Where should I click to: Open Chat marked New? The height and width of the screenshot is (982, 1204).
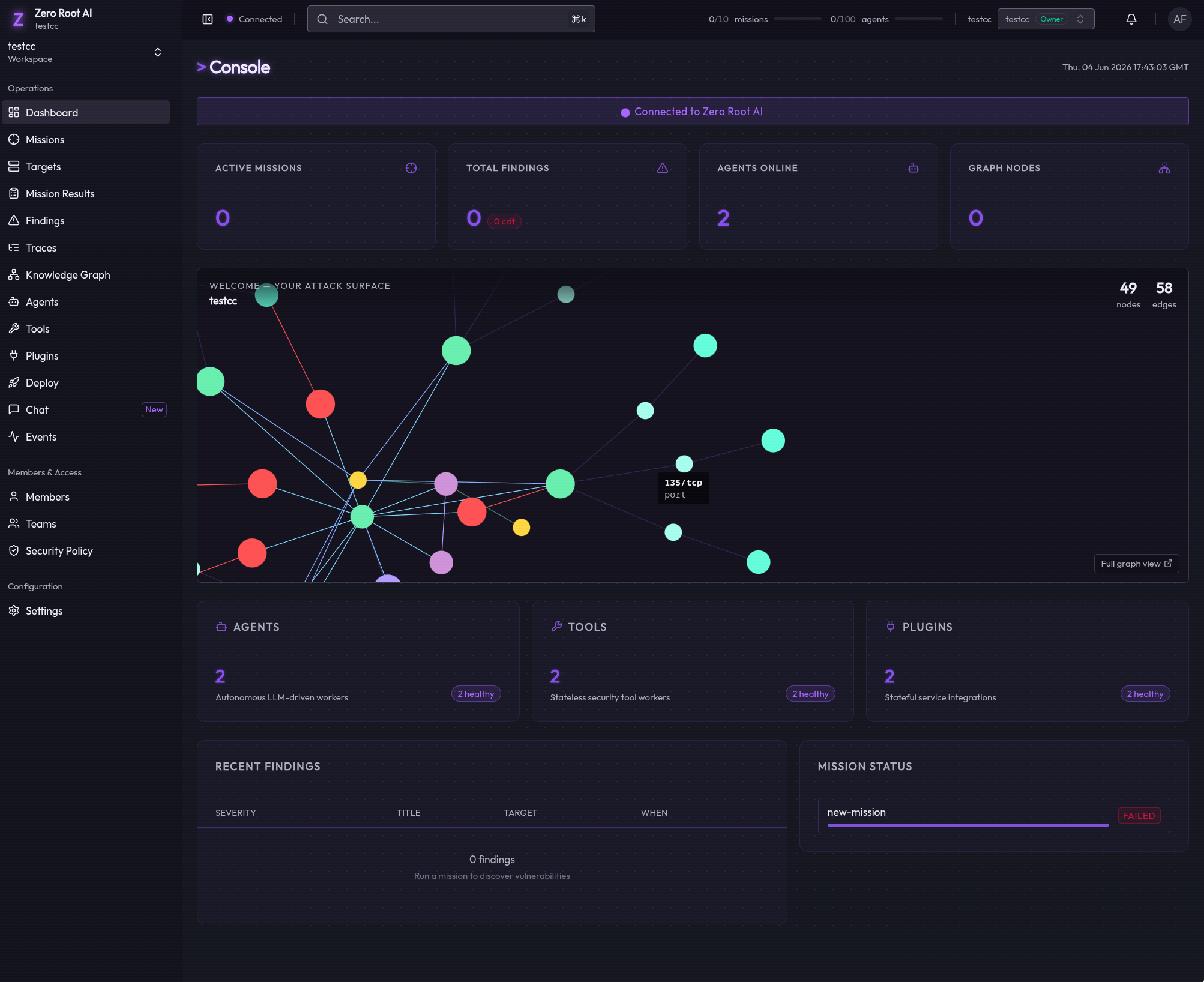[x=86, y=409]
